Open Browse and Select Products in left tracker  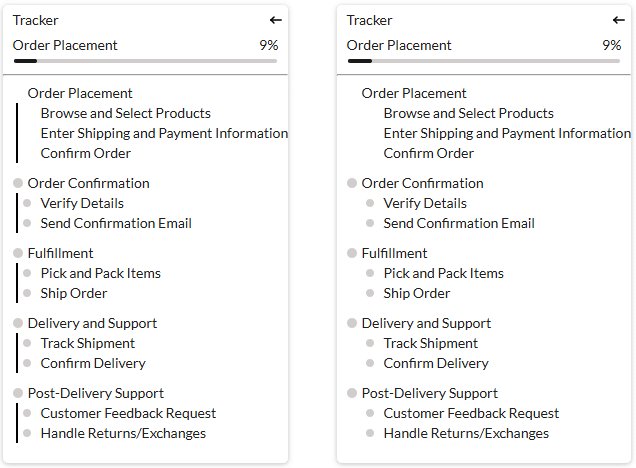(126, 113)
